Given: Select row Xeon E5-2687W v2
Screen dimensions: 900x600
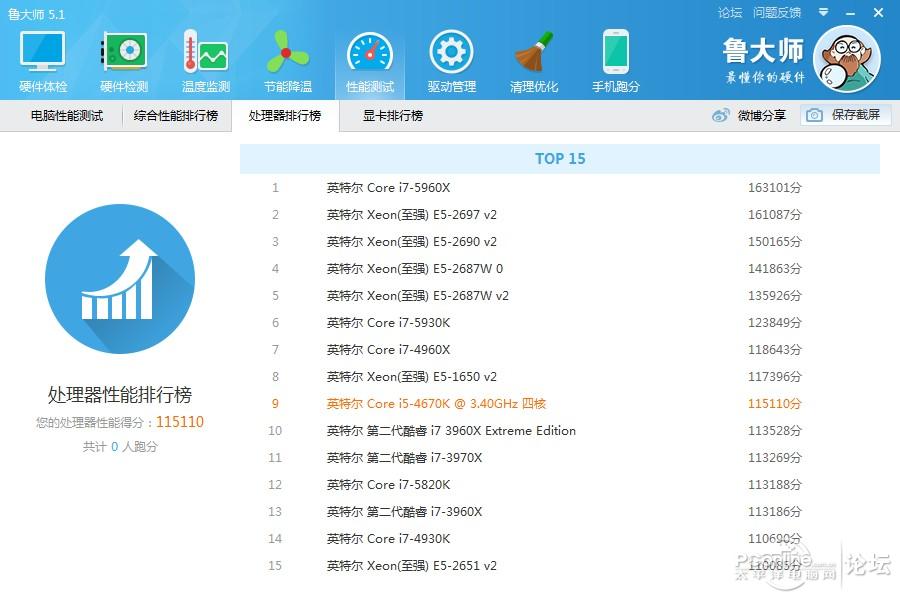Looking at the screenshot, I should pos(560,296).
